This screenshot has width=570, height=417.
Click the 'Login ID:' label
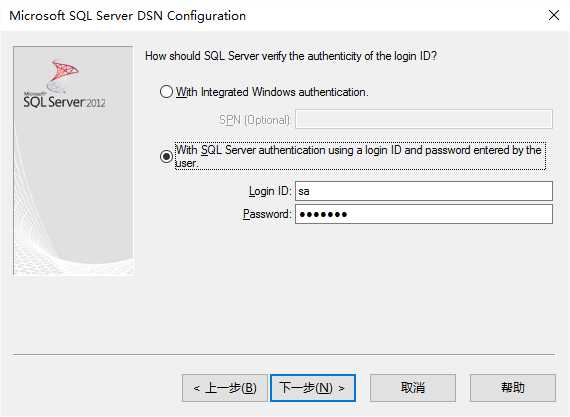click(x=270, y=191)
